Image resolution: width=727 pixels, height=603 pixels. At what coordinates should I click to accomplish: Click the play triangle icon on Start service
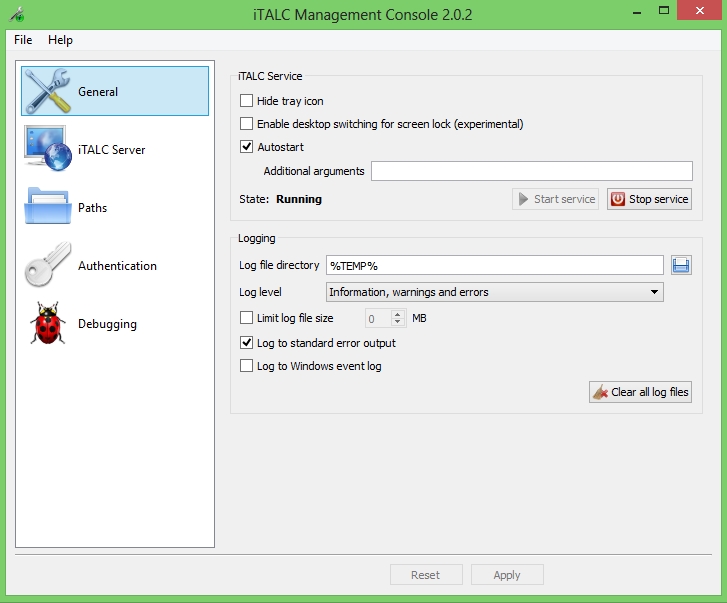(523, 199)
